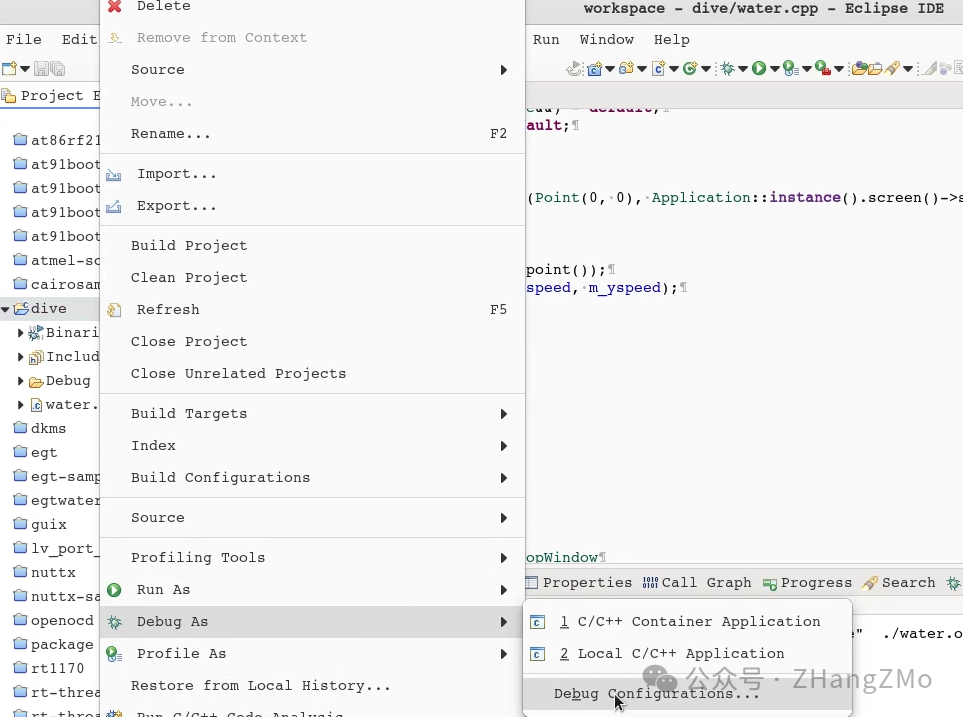Viewport: 963px width, 717px height.
Task: Click Debug Configurations... in submenu
Action: coord(687,694)
